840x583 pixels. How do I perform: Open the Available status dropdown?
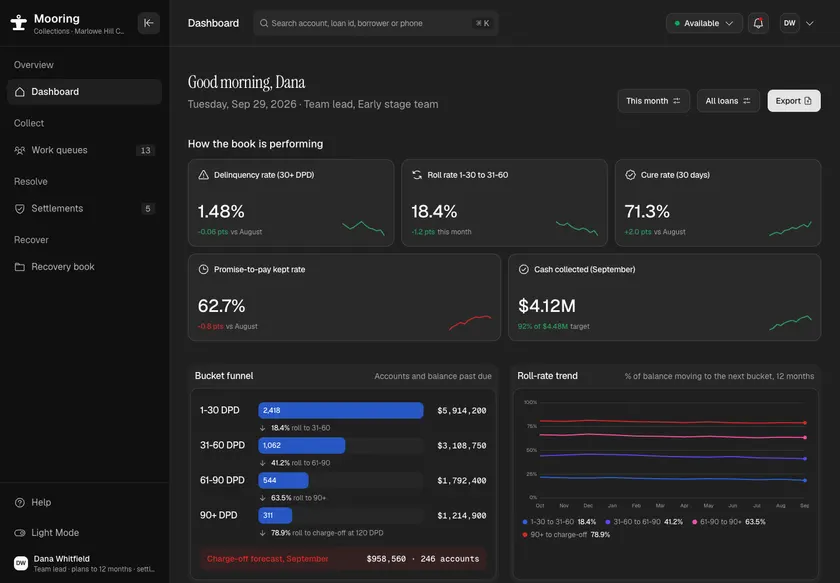coord(704,23)
